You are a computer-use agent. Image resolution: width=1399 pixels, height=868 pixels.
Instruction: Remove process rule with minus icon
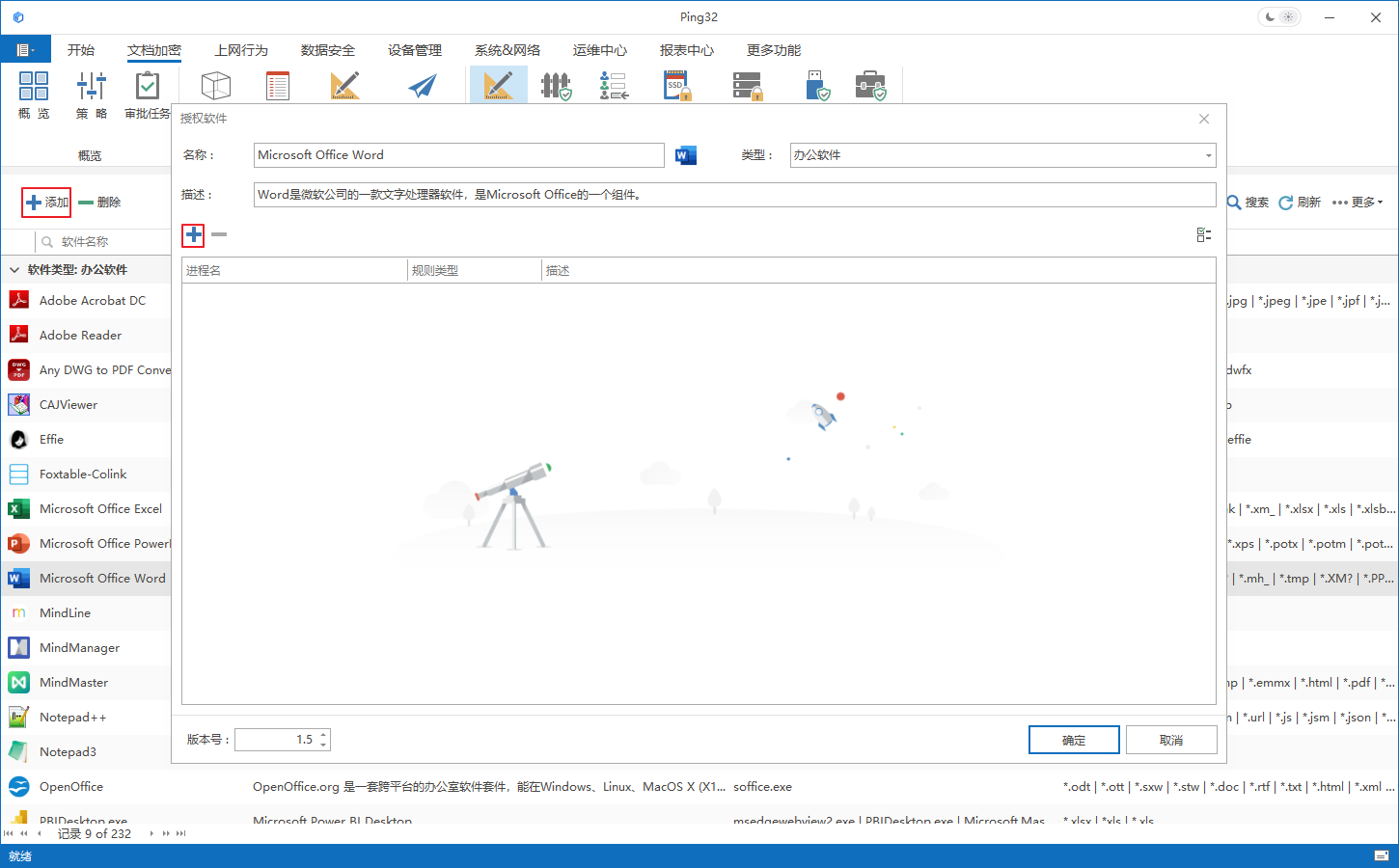tap(219, 234)
